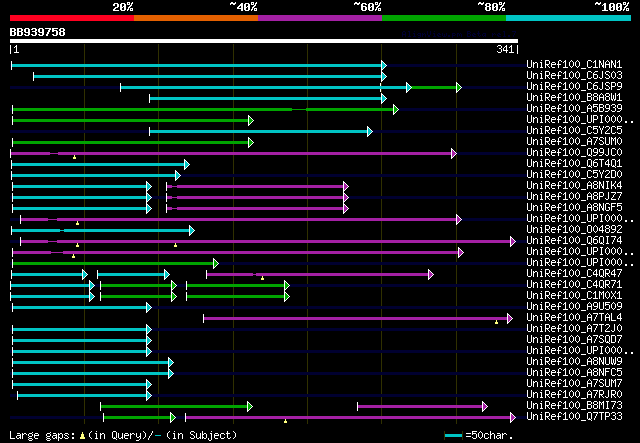Viewport: 640px width, 443px height.
Task: Select the UniRef100_A7SUM7 label
Action: [x=574, y=383]
